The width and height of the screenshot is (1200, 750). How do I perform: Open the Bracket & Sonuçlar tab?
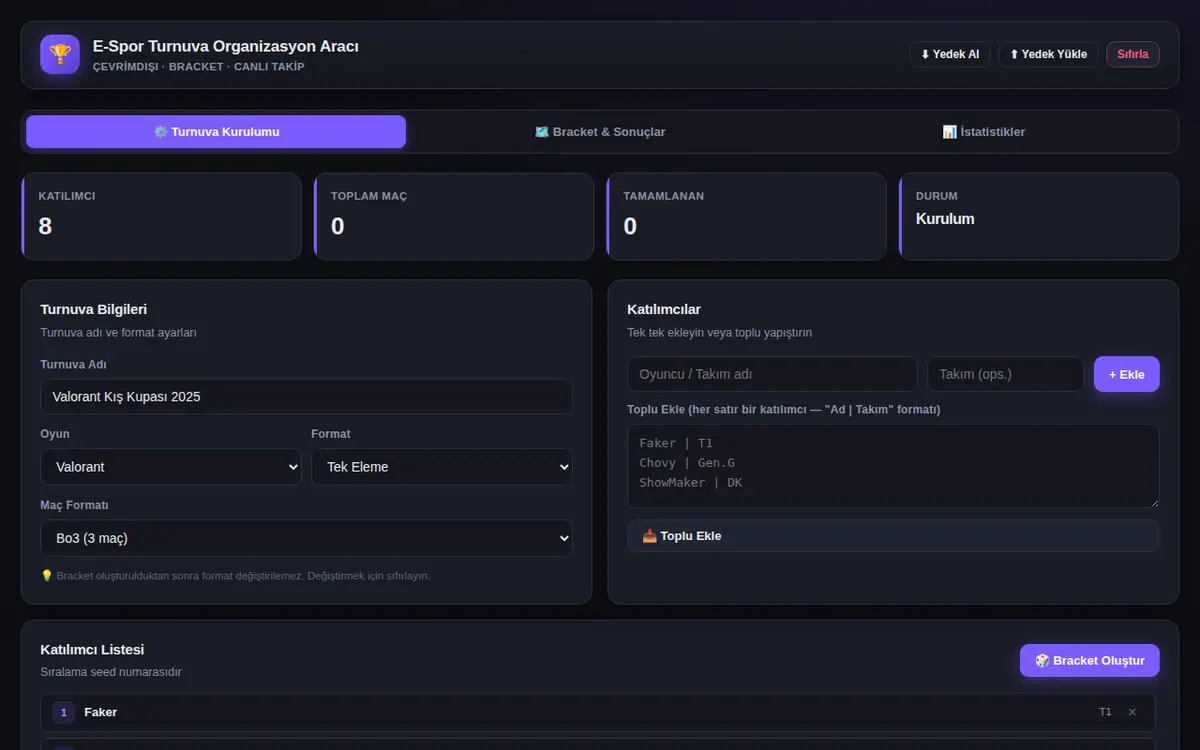(x=600, y=132)
